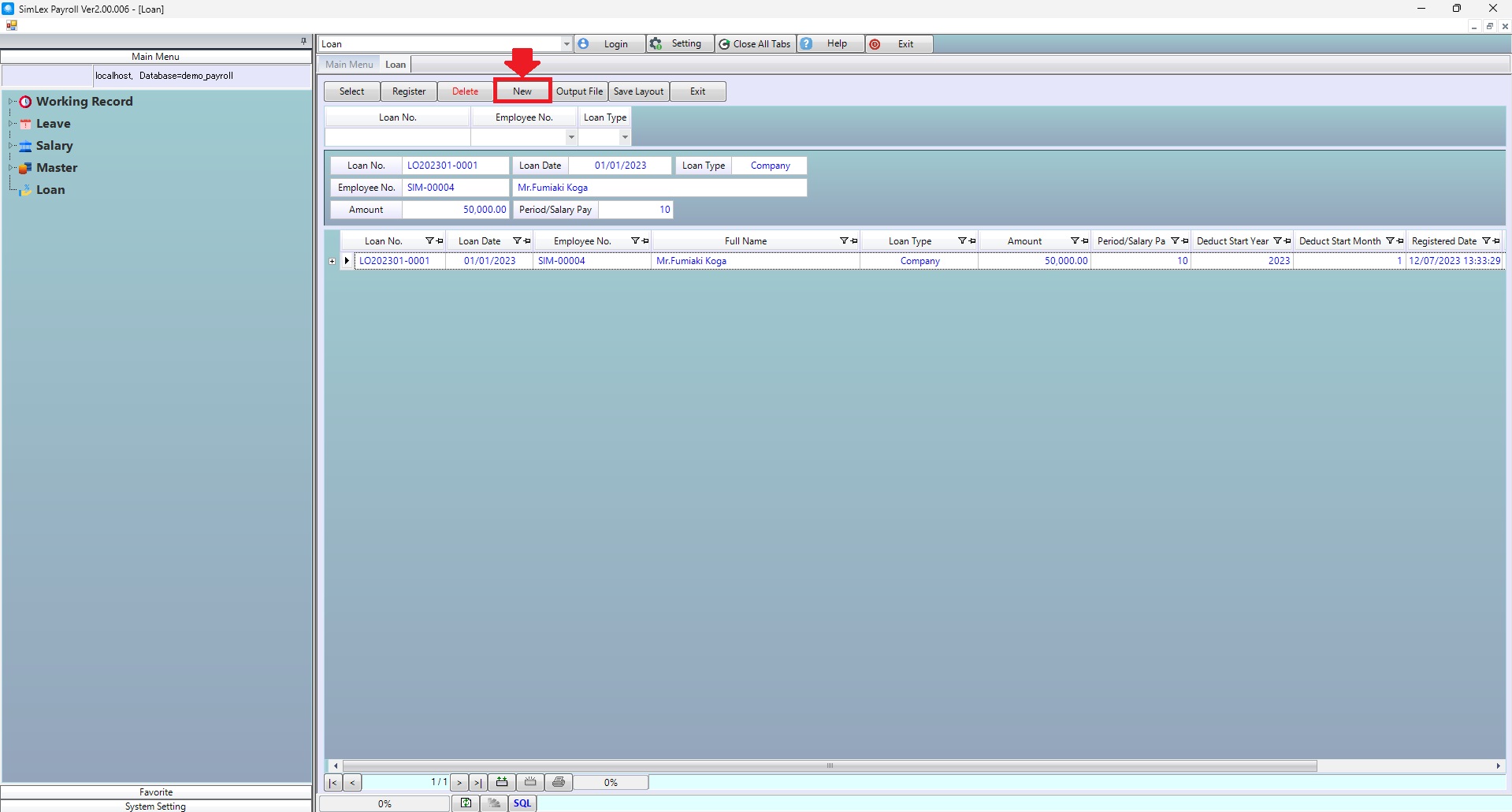
Task: Click the horizontal scrollbar of the grid
Action: [x=829, y=765]
